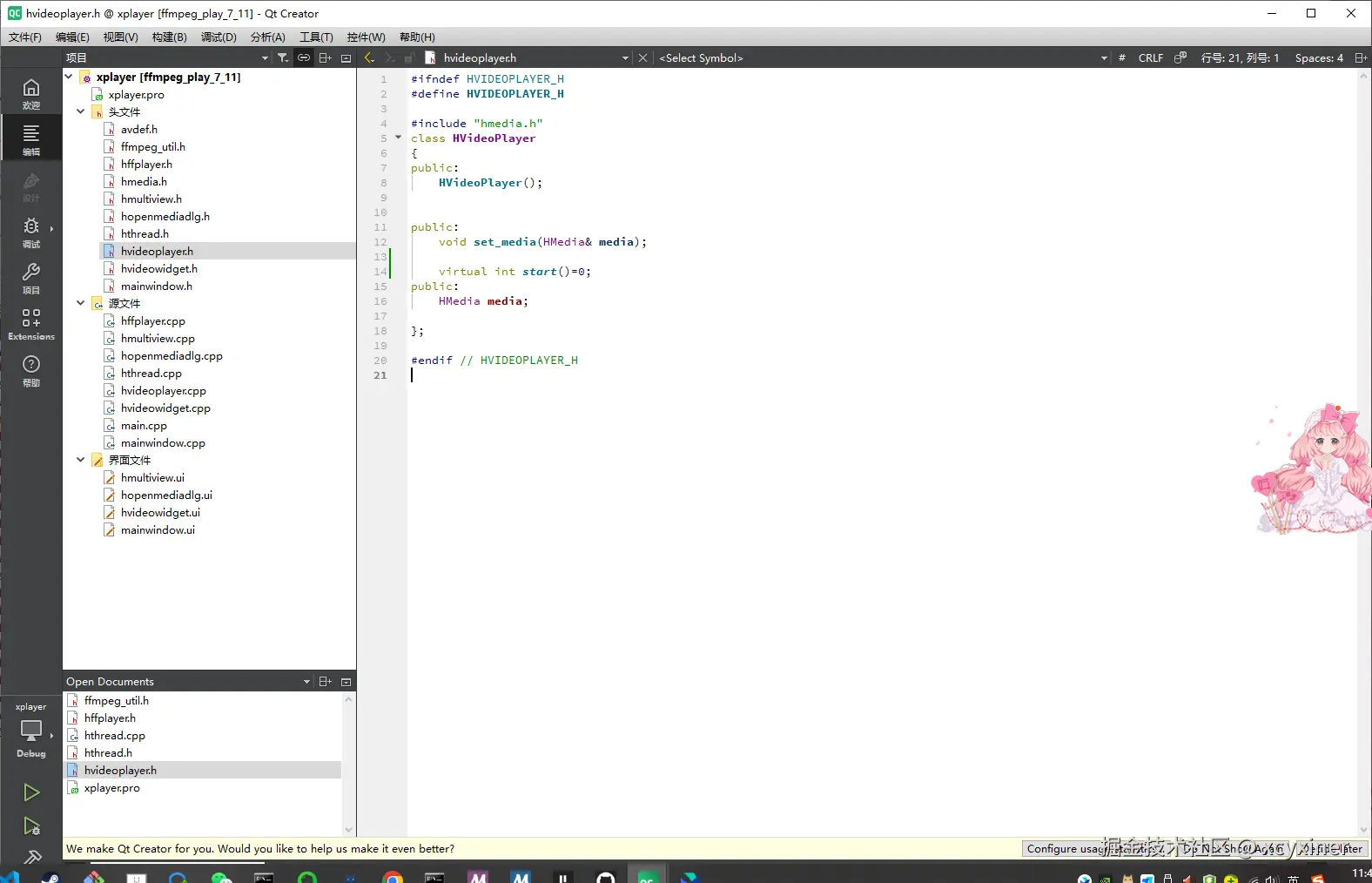Select ffmpeg_util.h in Open Documents
This screenshot has height=883, width=1372.
coord(116,700)
